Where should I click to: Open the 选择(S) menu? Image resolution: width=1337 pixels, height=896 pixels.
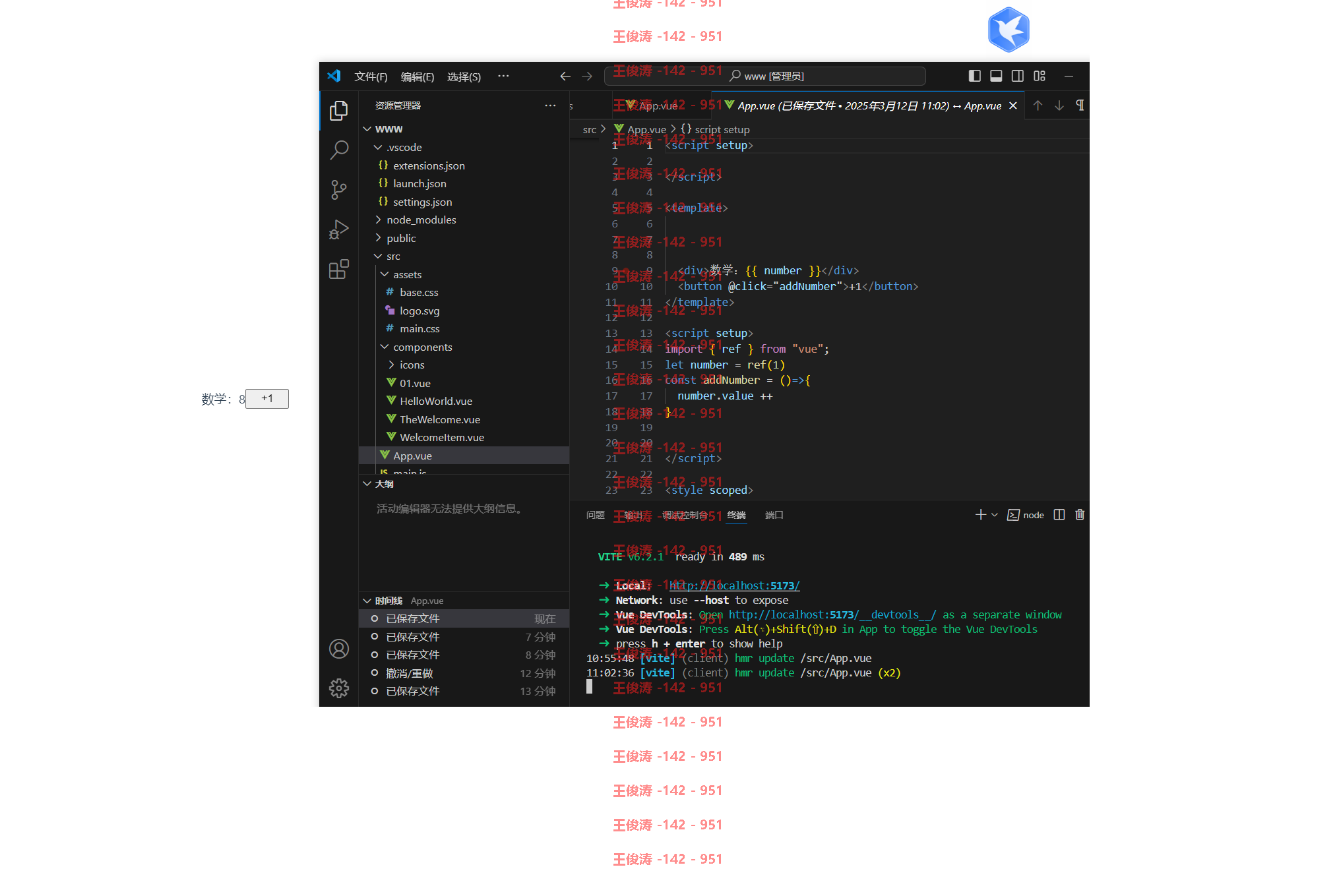(x=464, y=76)
